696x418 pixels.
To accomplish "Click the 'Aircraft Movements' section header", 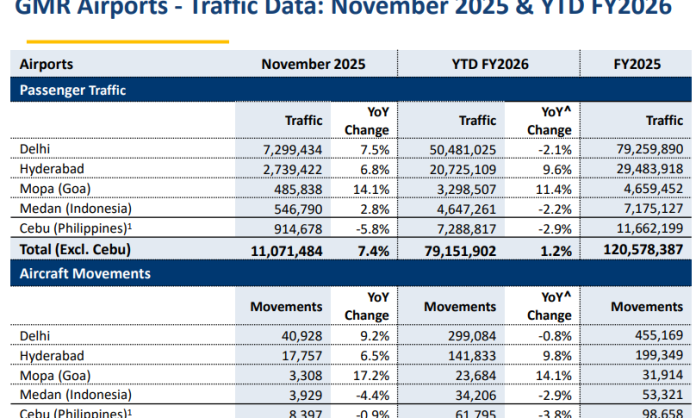I will point(81,272).
